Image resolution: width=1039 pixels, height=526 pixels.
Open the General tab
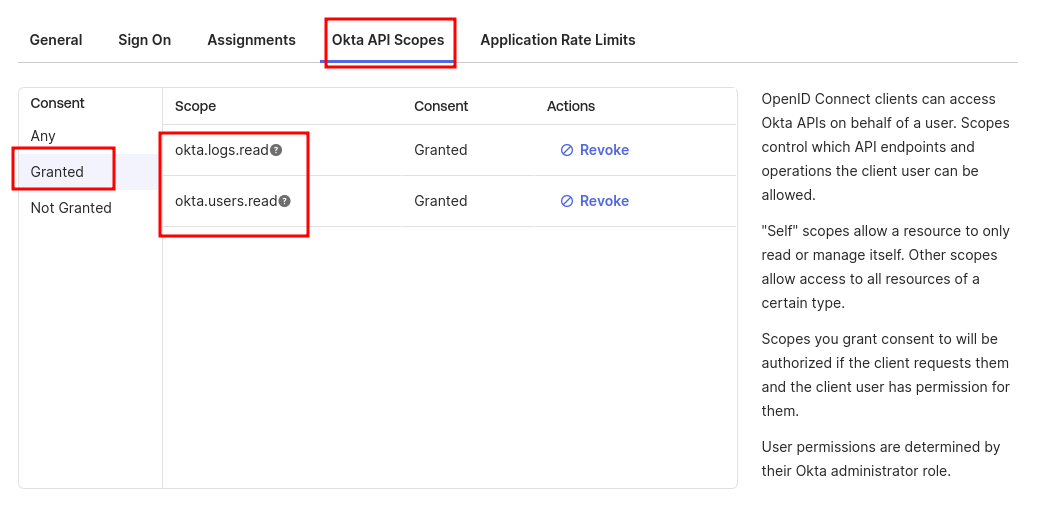56,40
